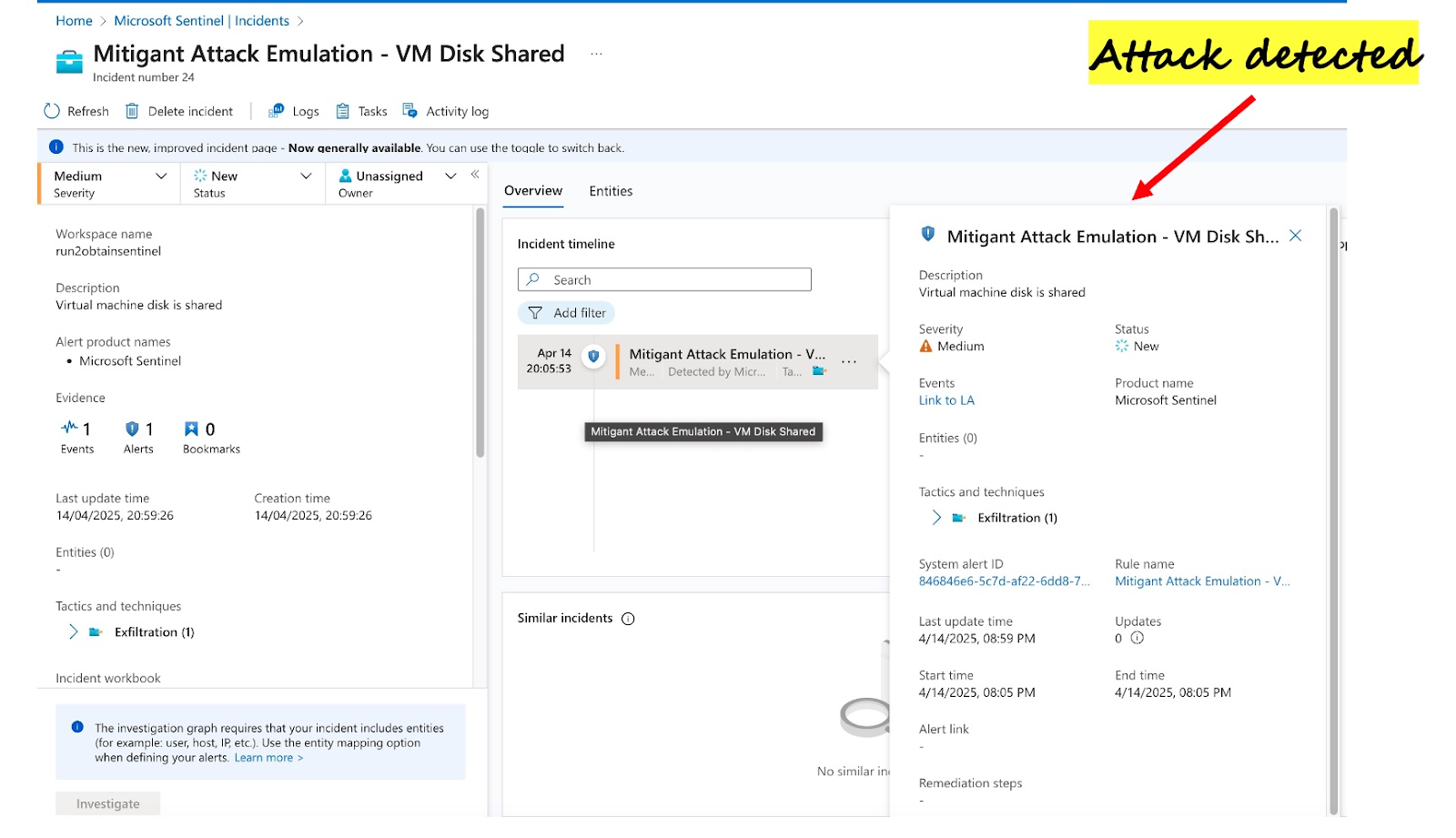This screenshot has width=1456, height=838.
Task: Click the incident briefcase icon beside the title
Action: point(69,62)
